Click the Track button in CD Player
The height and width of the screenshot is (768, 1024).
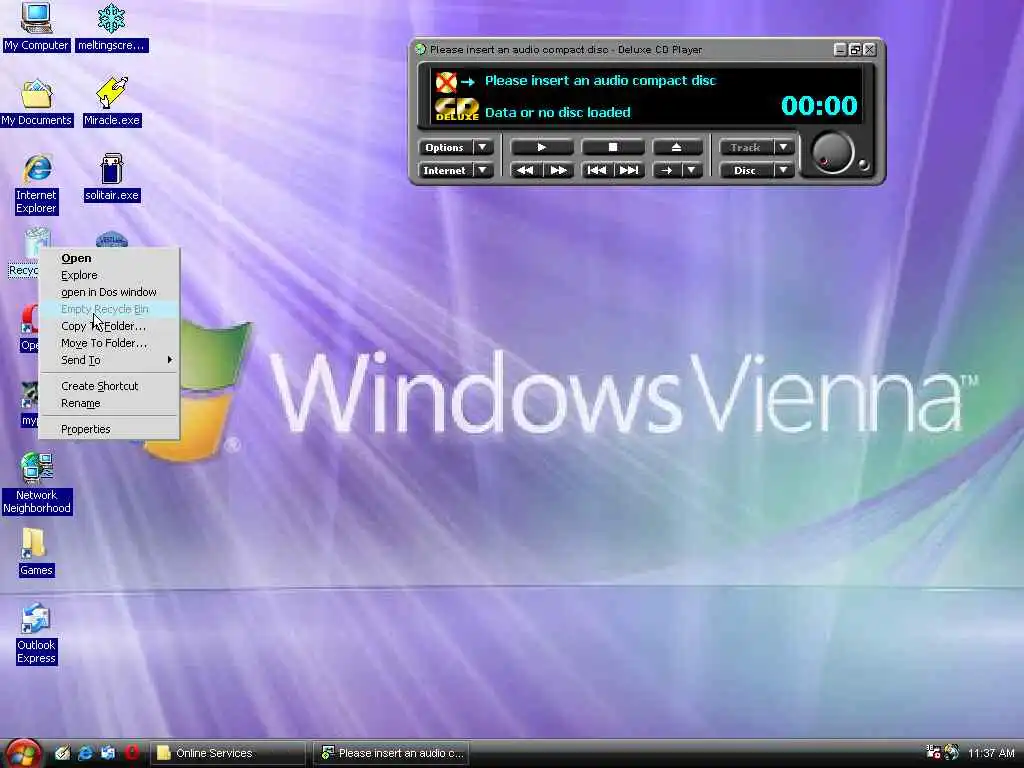point(745,148)
